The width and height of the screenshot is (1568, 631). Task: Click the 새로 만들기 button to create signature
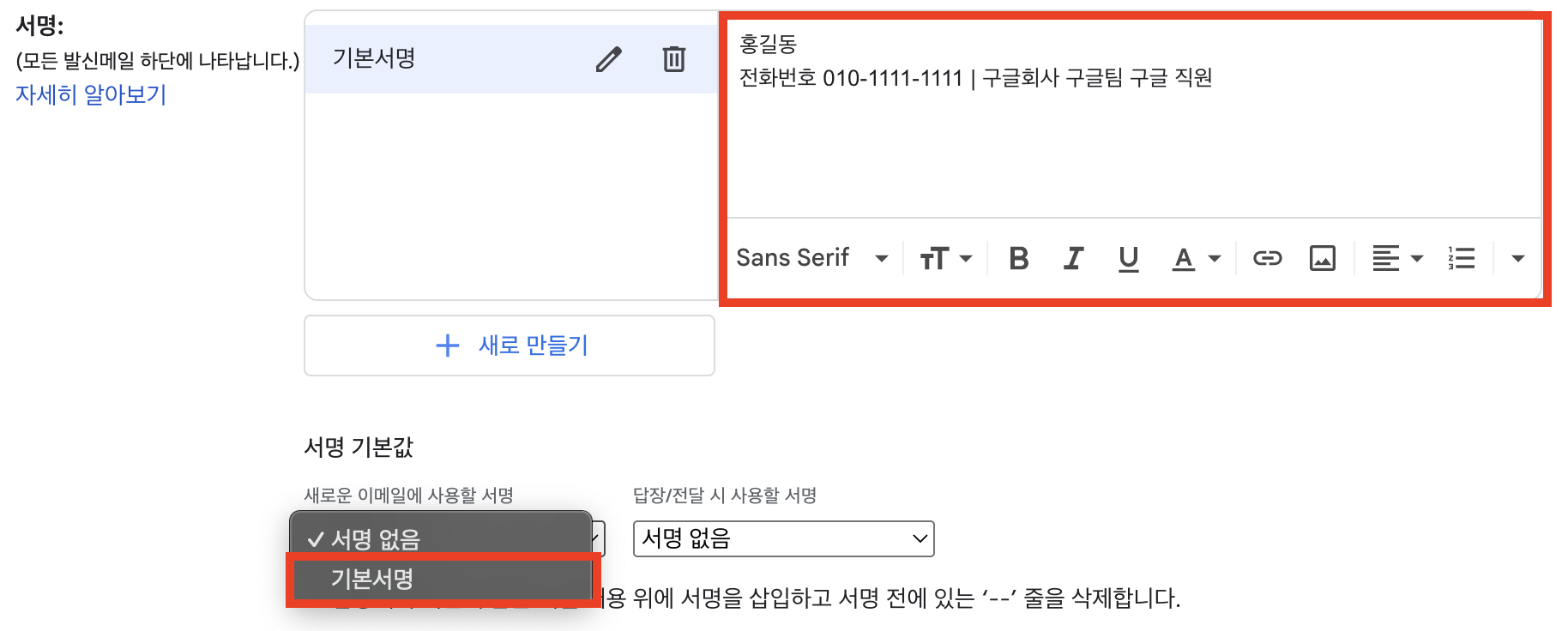click(x=509, y=346)
